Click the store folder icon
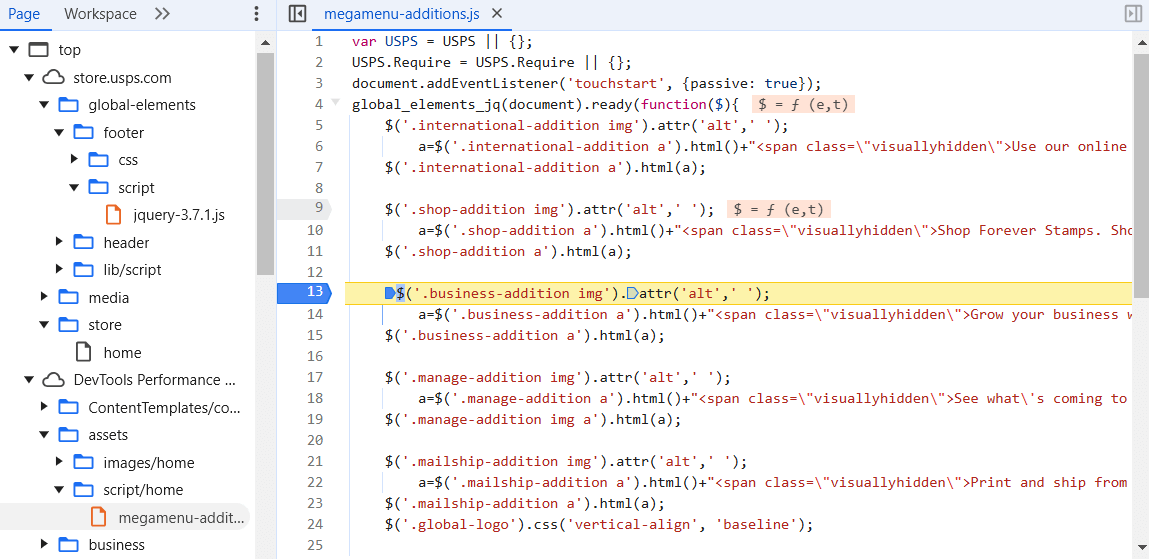 pyautogui.click(x=68, y=325)
